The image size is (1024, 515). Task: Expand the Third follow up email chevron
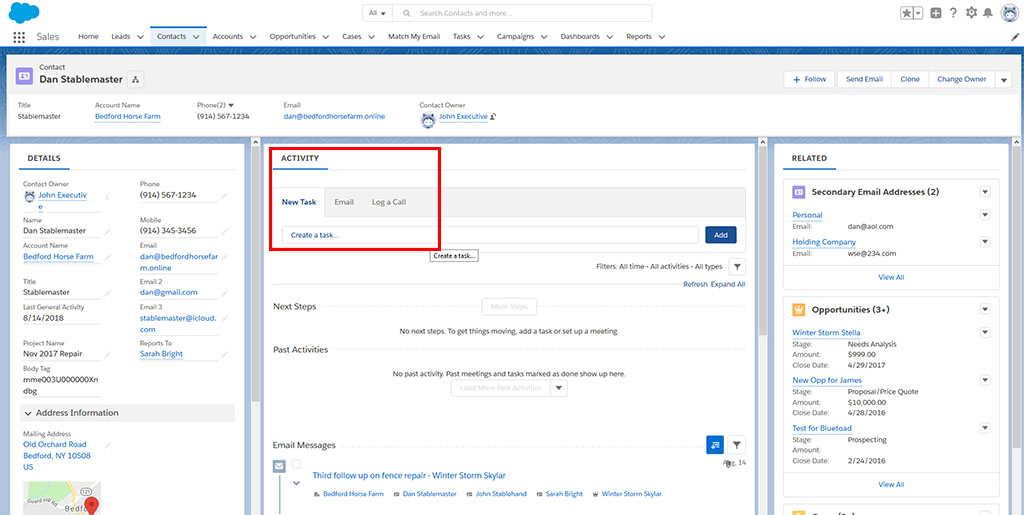coord(296,483)
